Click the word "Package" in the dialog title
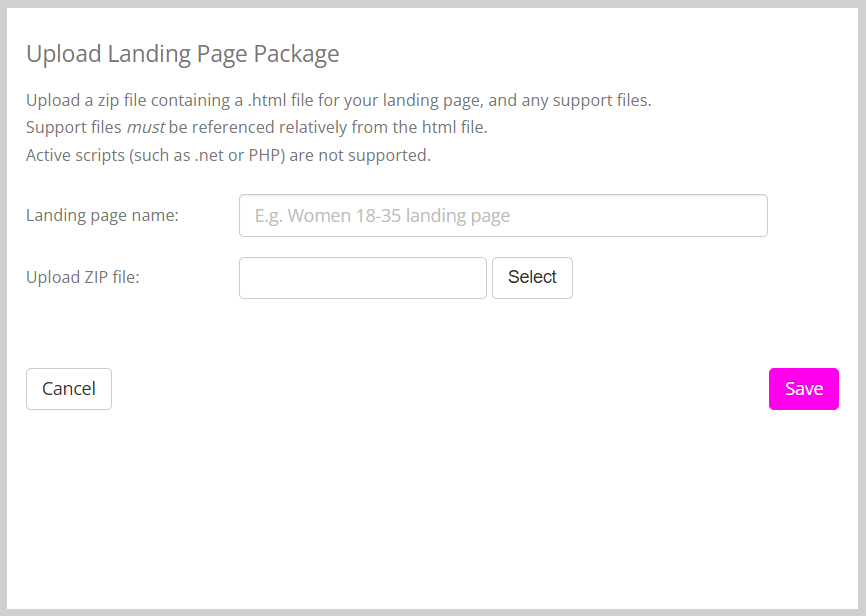The width and height of the screenshot is (866, 616). [x=300, y=54]
